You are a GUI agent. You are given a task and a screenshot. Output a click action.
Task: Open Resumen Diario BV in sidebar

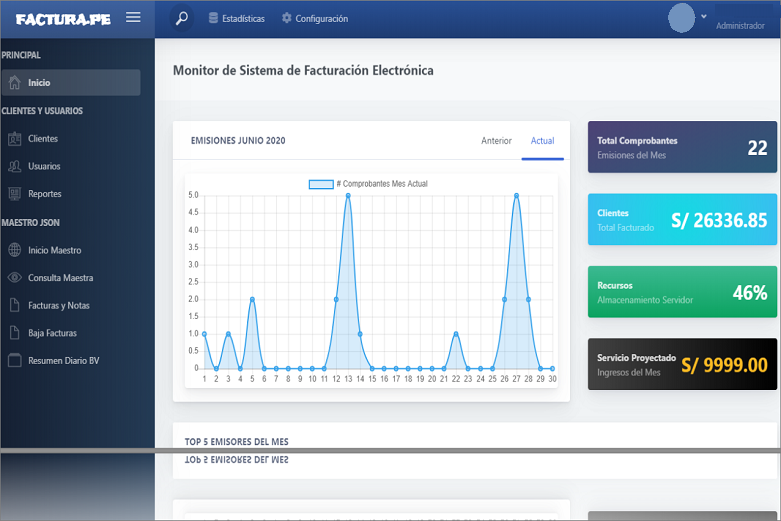[x=63, y=360]
